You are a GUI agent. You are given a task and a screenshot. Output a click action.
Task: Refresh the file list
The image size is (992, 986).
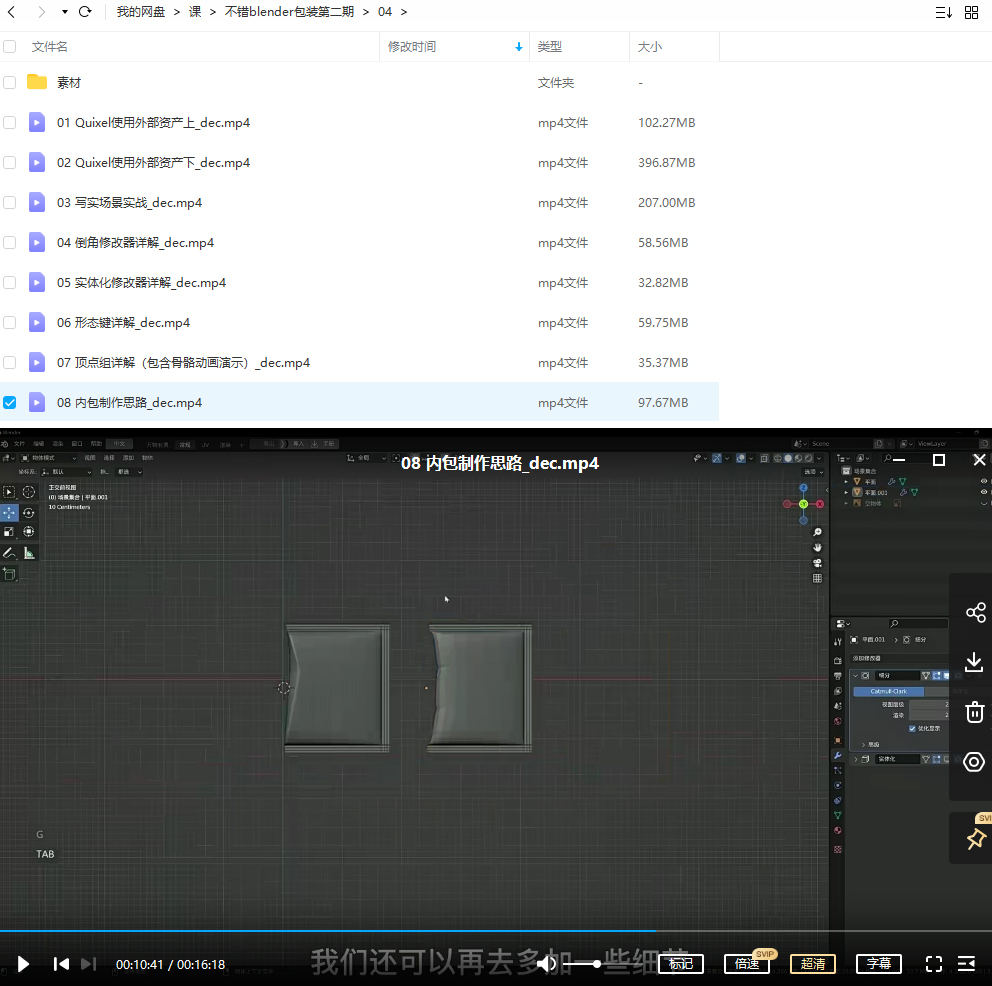click(85, 12)
